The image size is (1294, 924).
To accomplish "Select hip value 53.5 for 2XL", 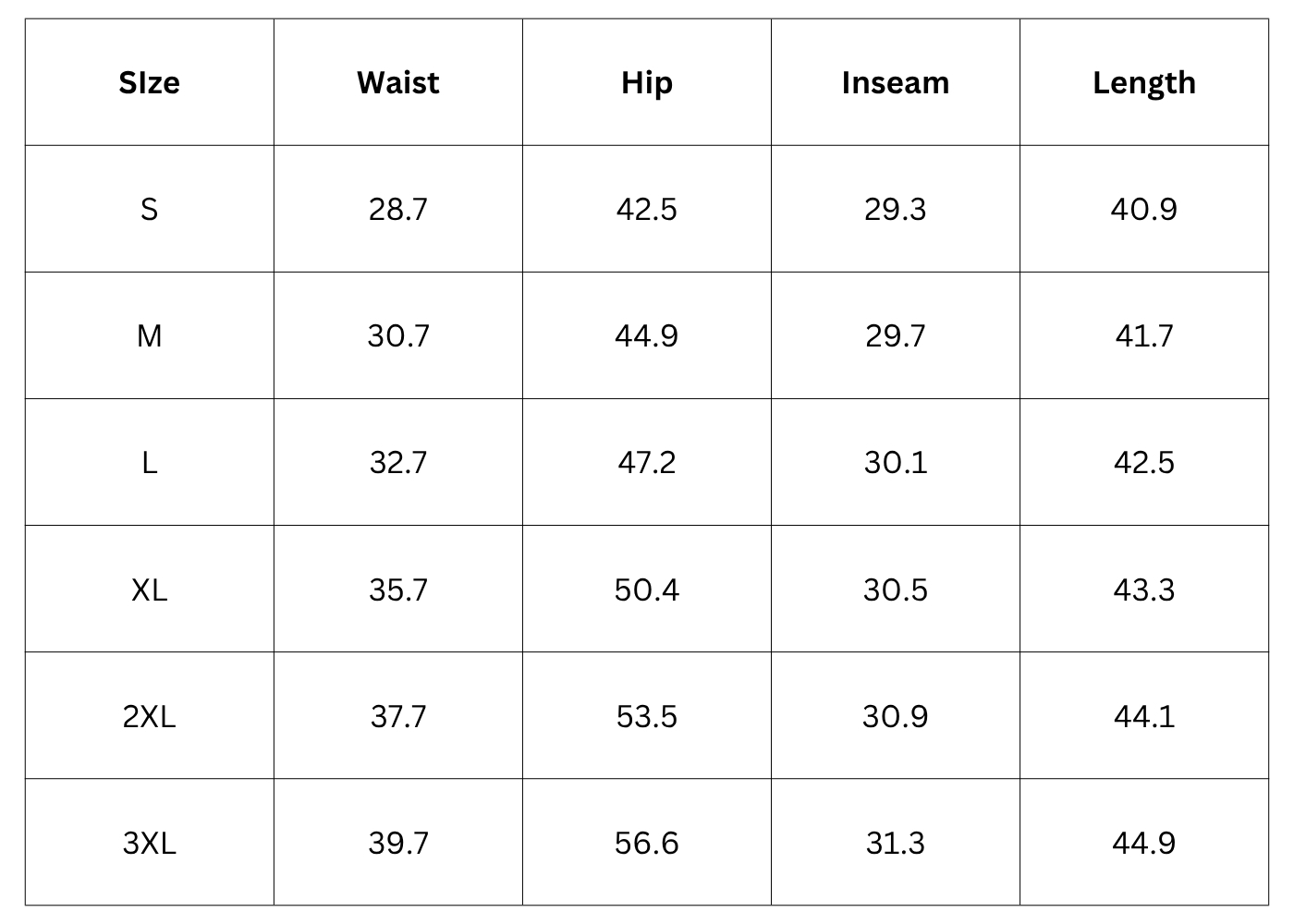I will [x=646, y=716].
